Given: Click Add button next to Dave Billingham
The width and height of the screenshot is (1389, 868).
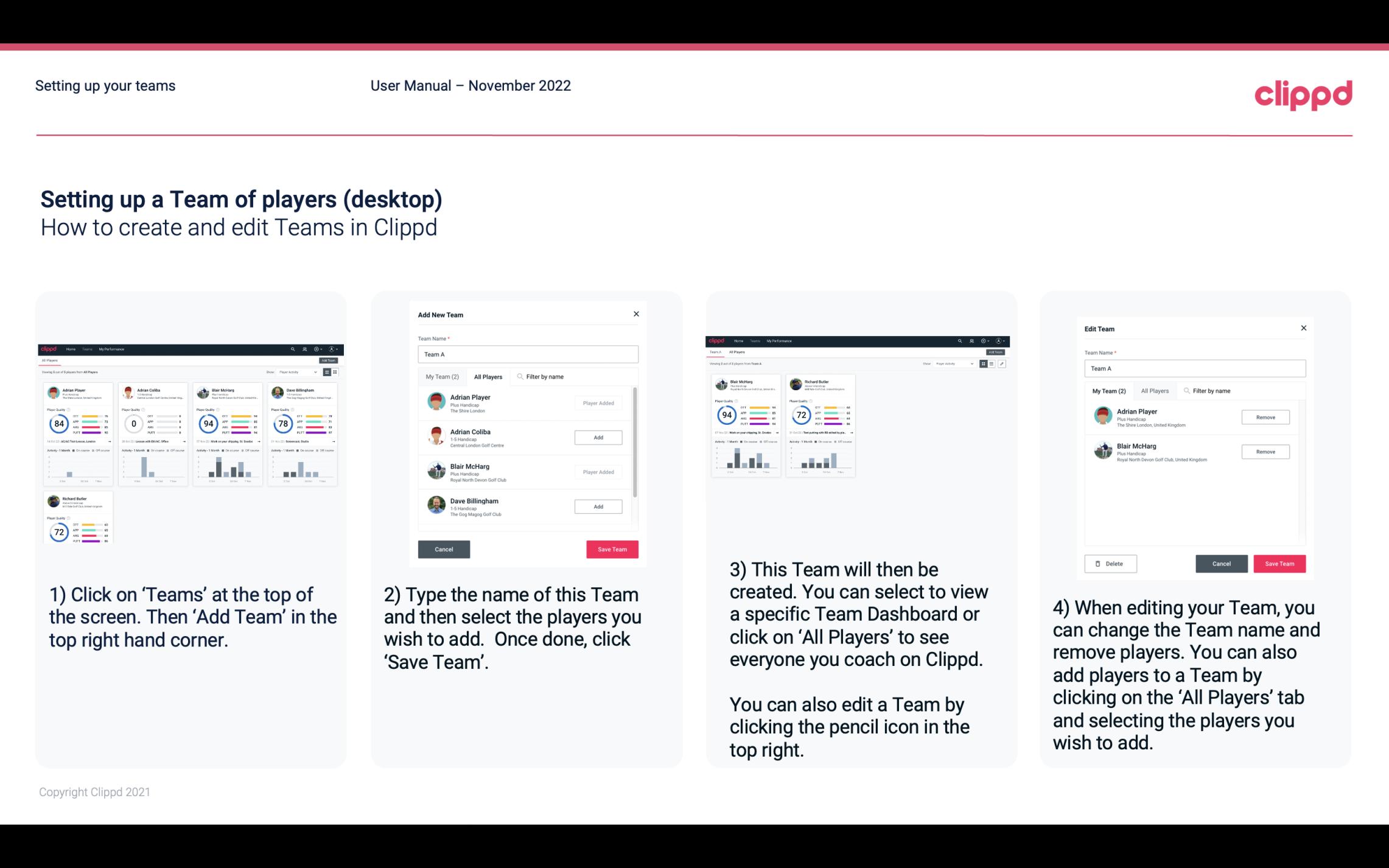Looking at the screenshot, I should pyautogui.click(x=597, y=506).
